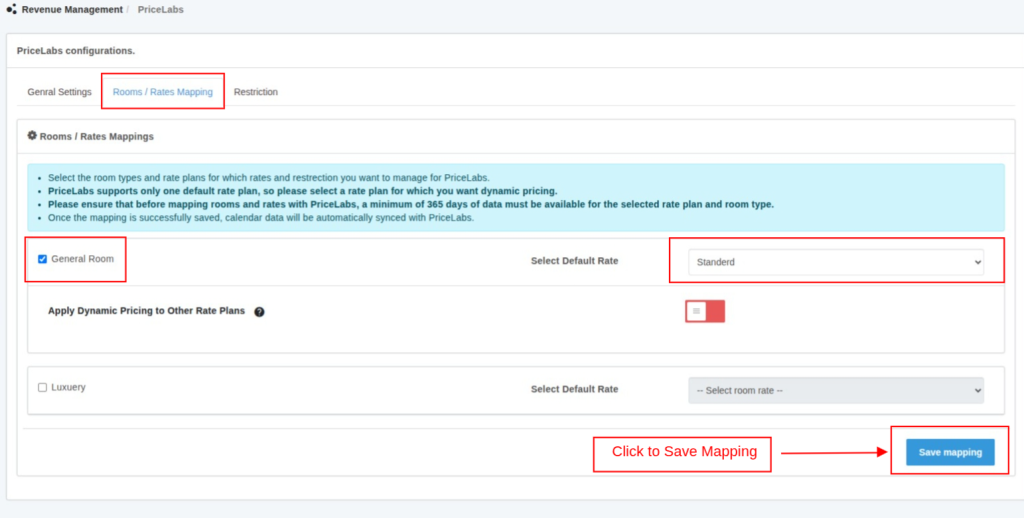Click the blue information notice banner
This screenshot has height=518, width=1024.
pos(515,197)
